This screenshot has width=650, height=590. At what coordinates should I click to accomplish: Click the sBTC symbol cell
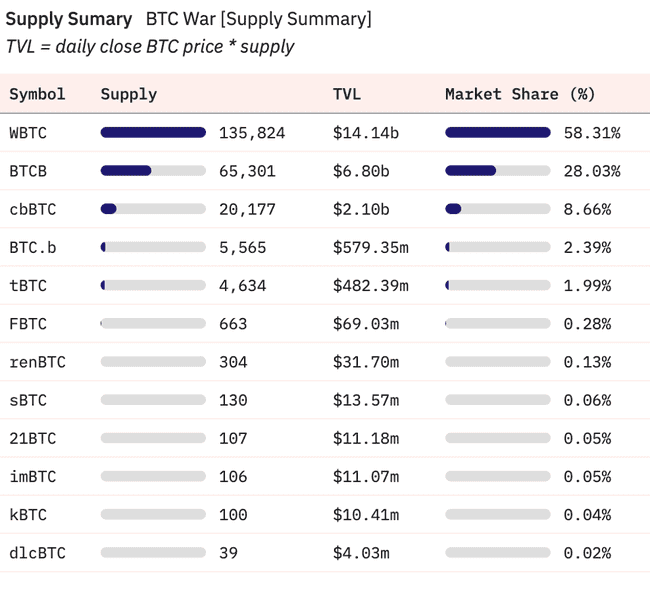coord(28,400)
